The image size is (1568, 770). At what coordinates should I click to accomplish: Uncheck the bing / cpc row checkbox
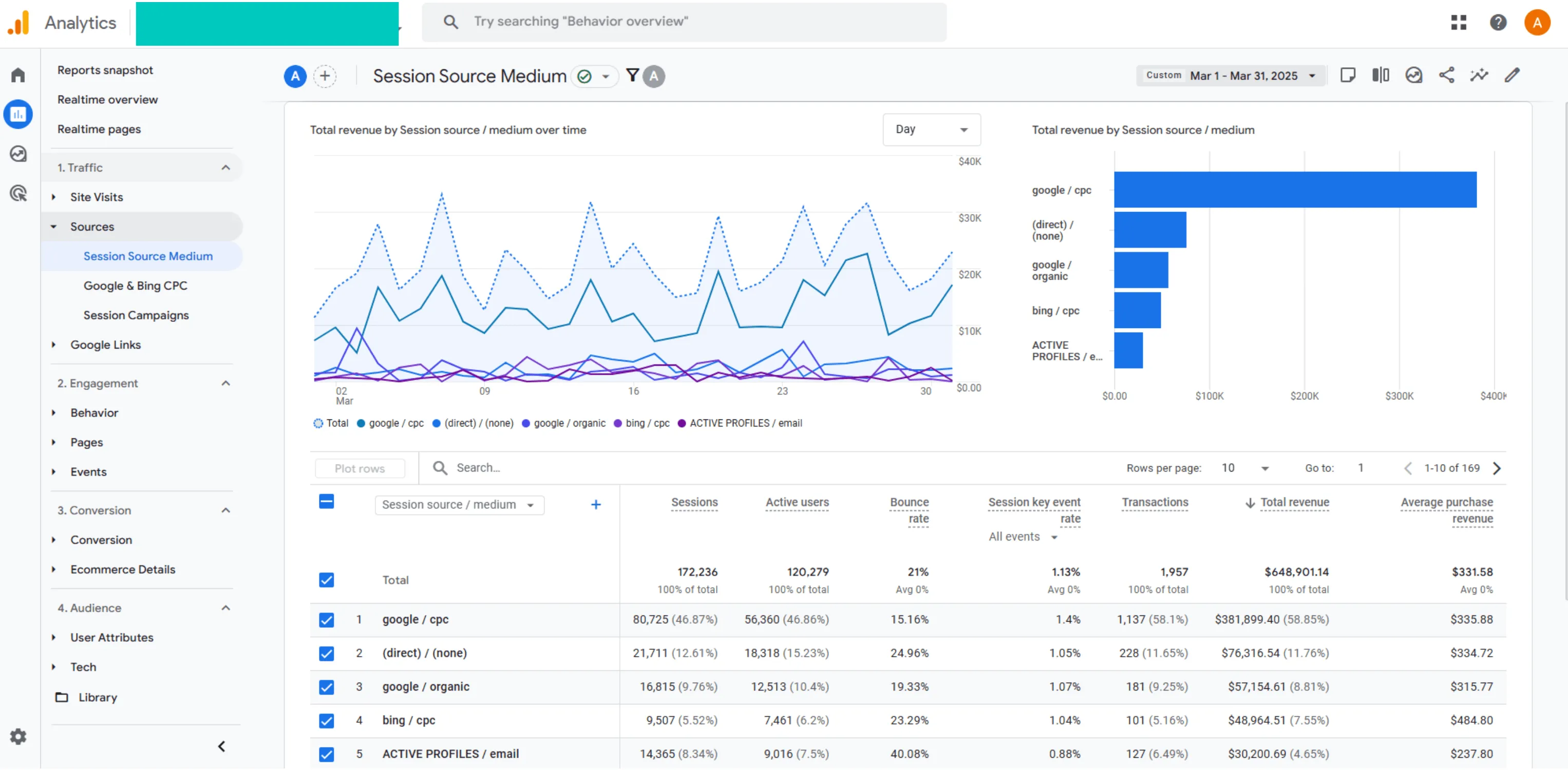pyautogui.click(x=326, y=721)
